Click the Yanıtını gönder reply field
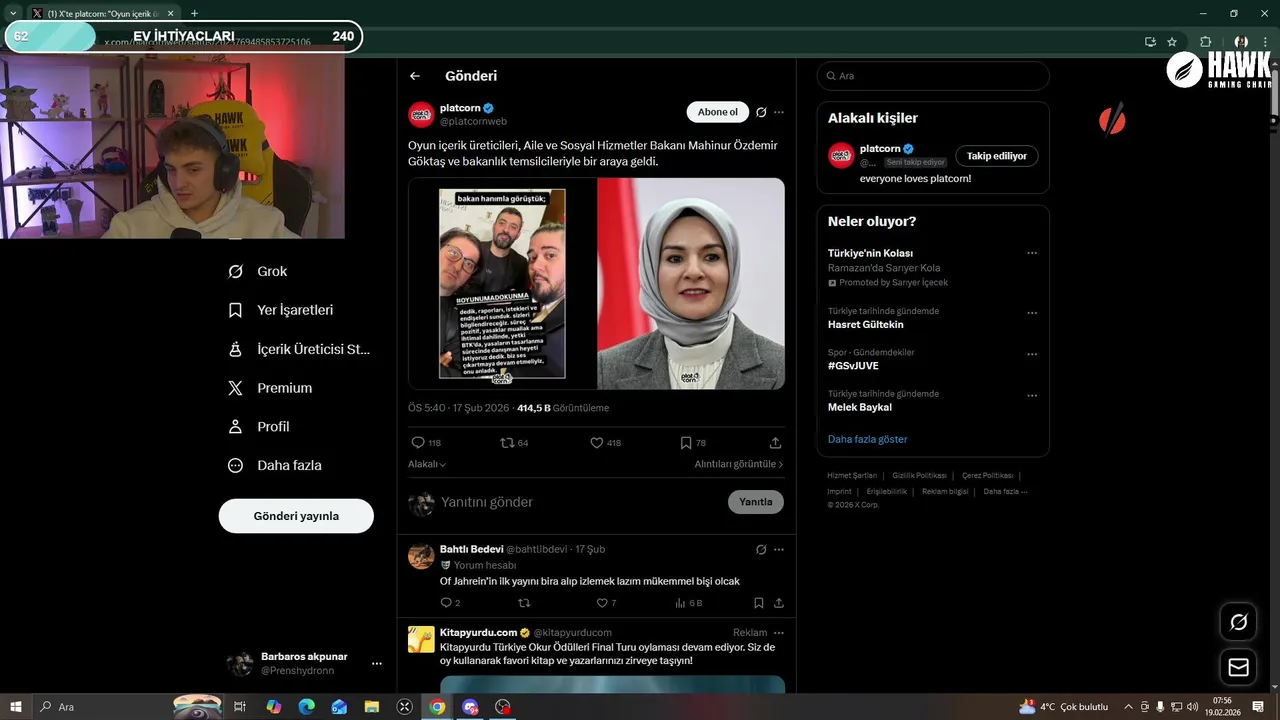The height and width of the screenshot is (720, 1280). 580,502
